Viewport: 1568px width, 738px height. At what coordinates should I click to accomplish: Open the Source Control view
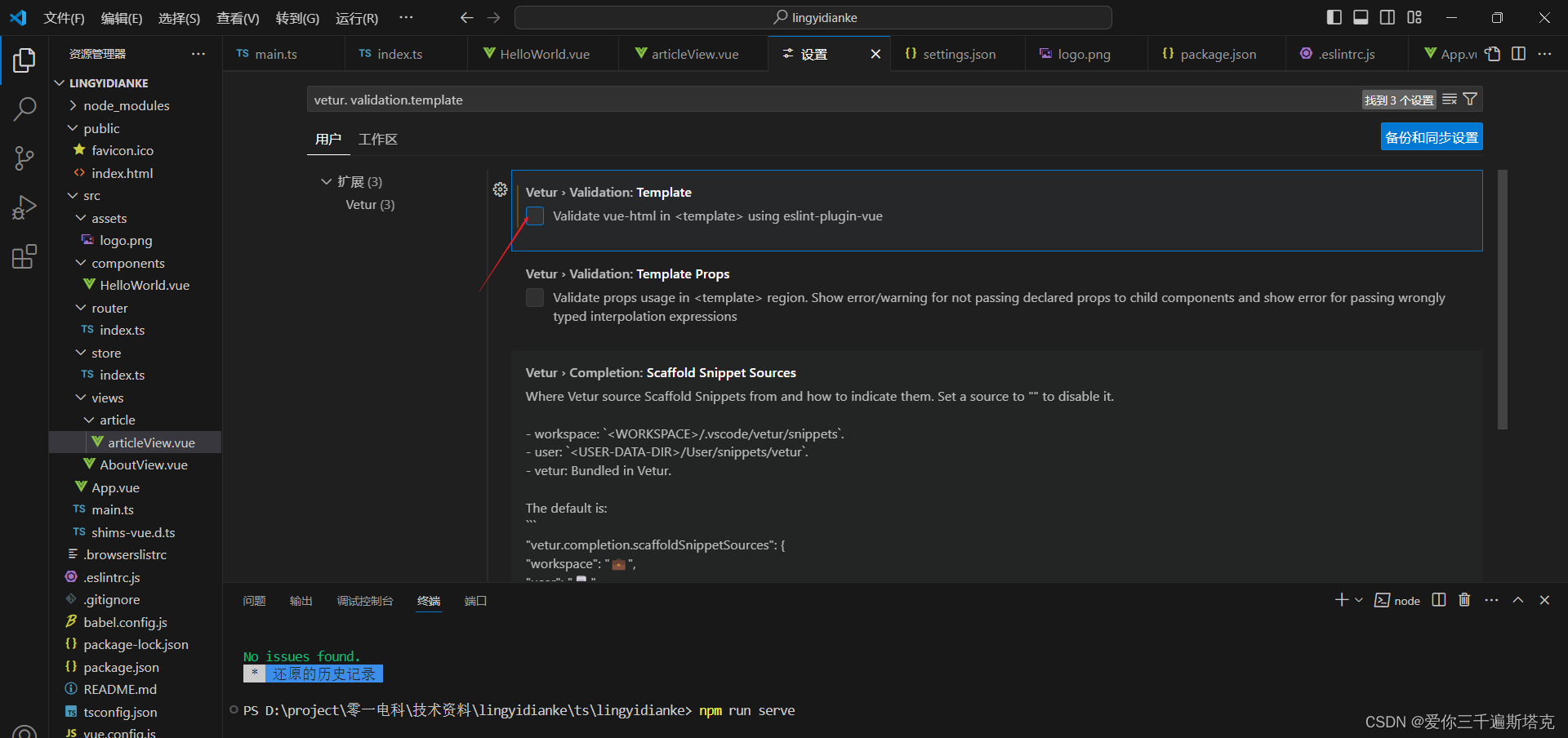(x=24, y=158)
